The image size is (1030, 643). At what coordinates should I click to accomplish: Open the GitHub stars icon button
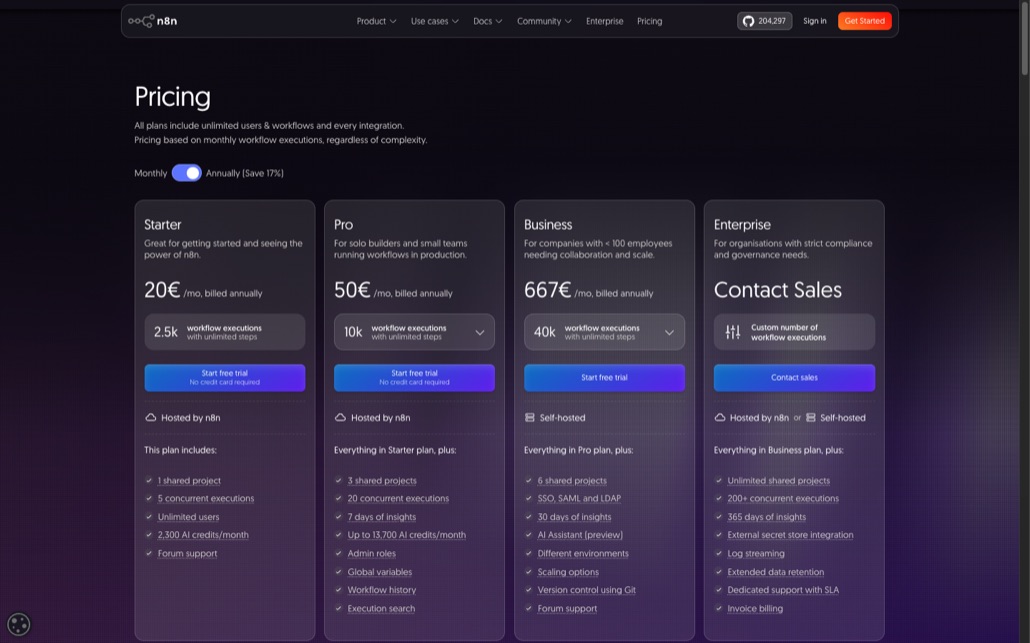point(765,21)
